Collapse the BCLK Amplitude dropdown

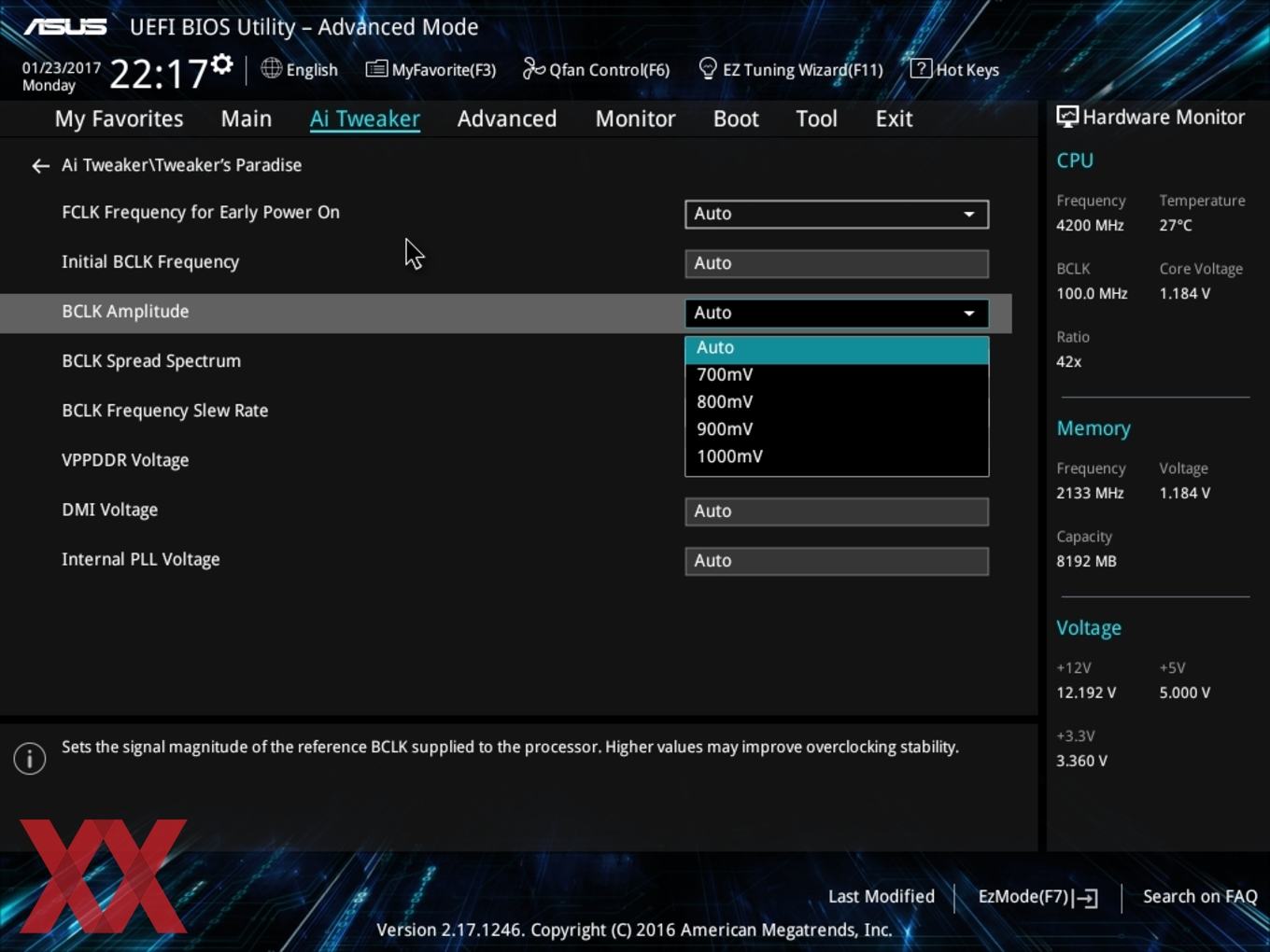pos(837,313)
